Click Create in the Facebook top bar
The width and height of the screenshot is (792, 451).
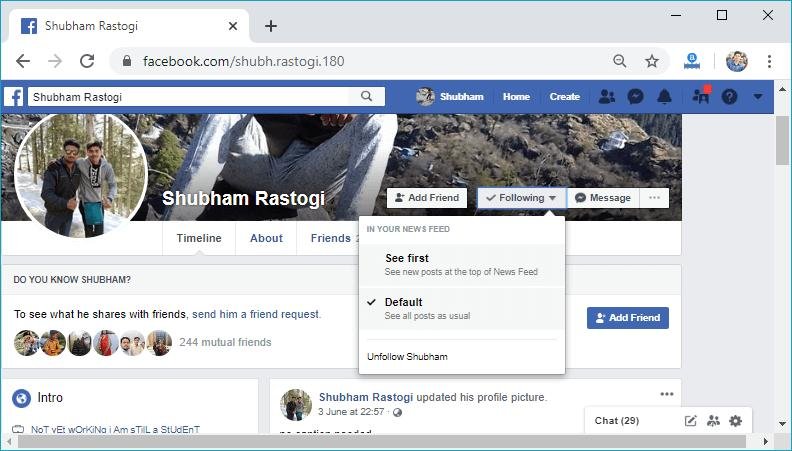[x=565, y=96]
